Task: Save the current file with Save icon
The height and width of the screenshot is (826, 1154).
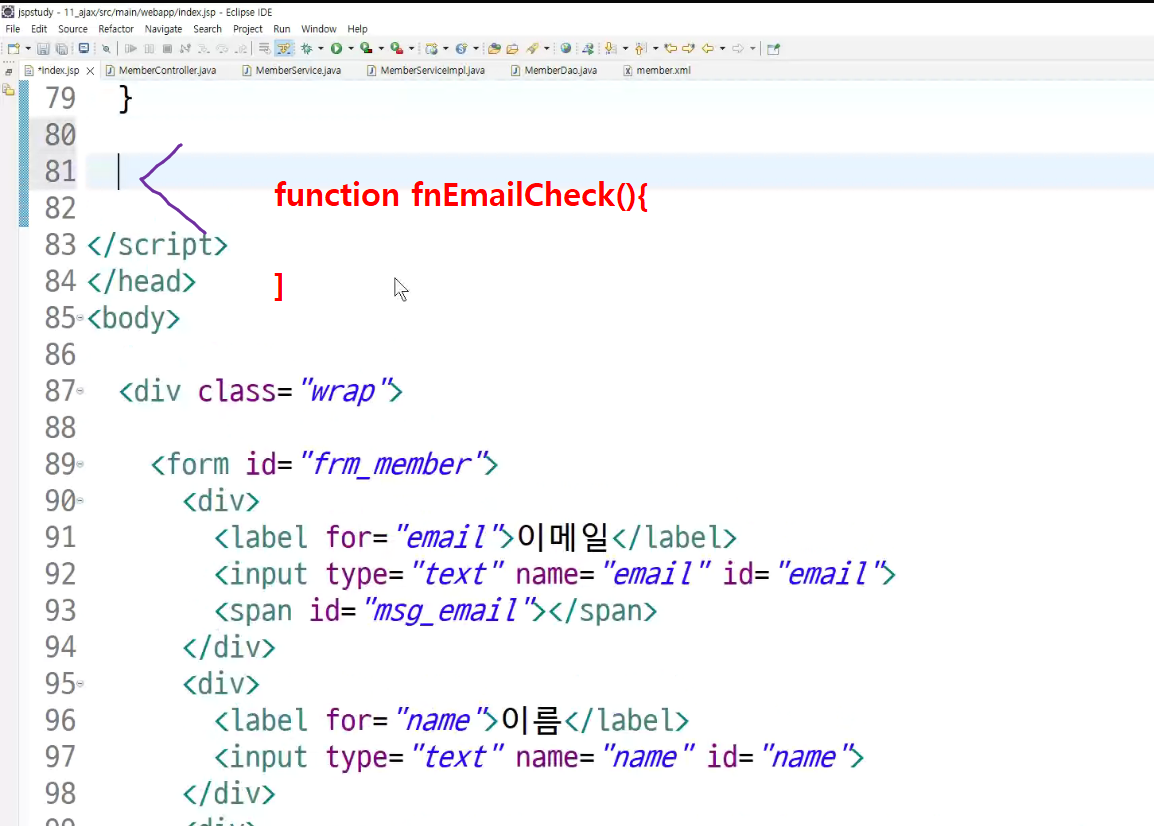Action: point(43,49)
